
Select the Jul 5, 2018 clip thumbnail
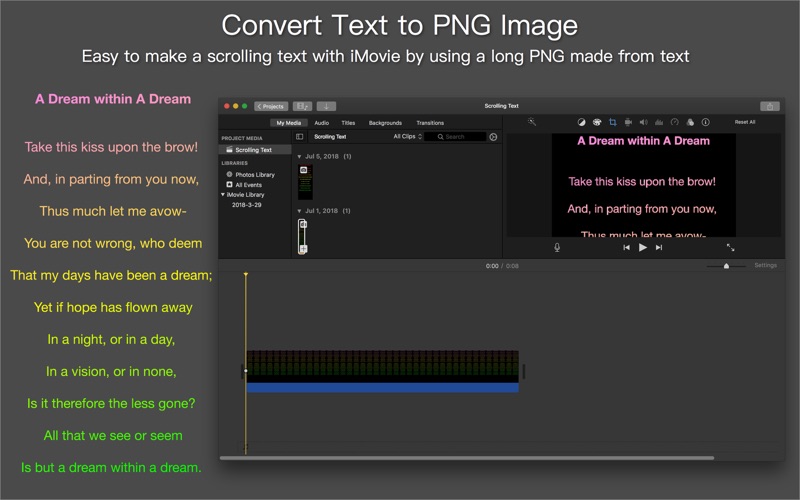[x=305, y=182]
